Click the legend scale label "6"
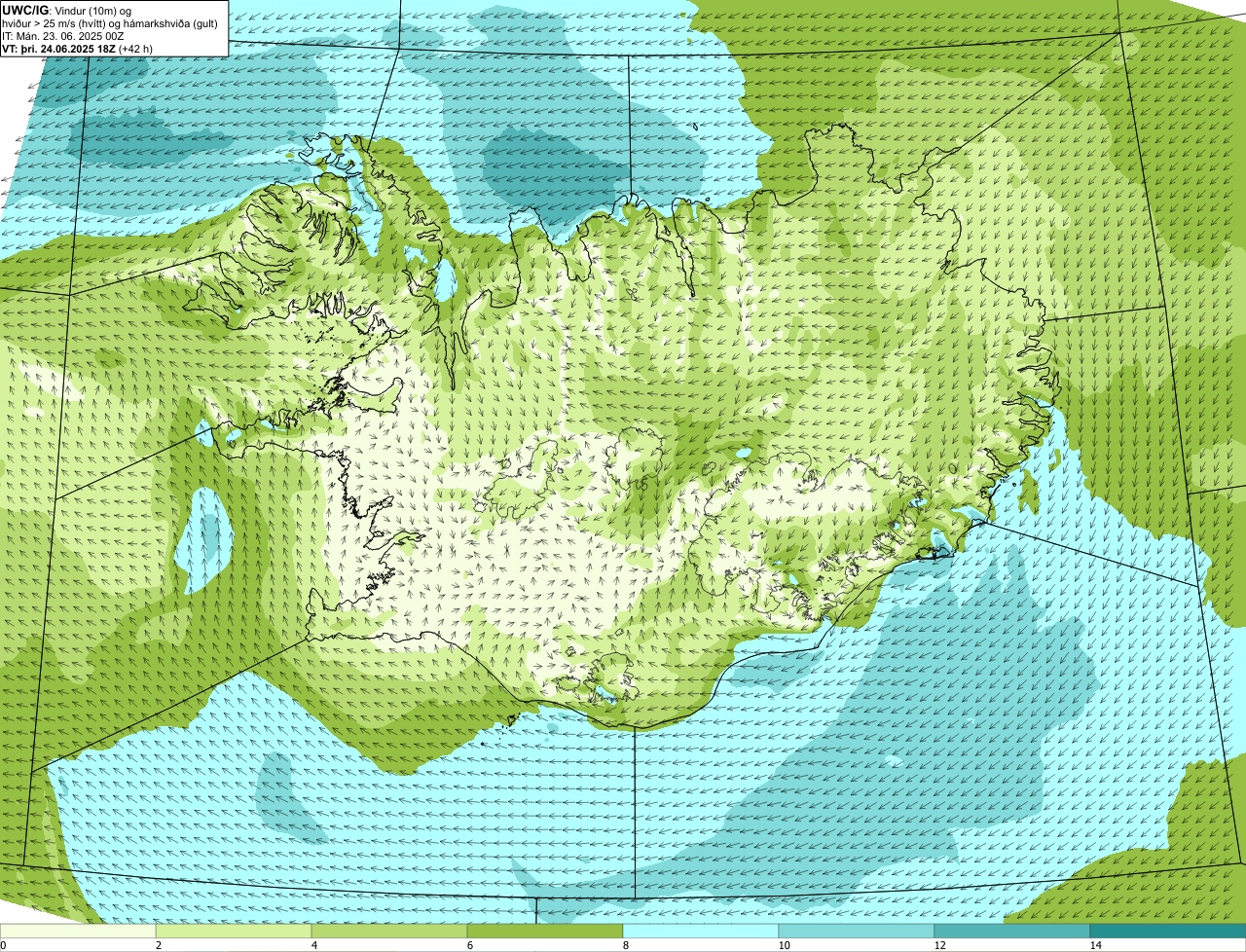This screenshot has height=952, width=1246. point(469,945)
